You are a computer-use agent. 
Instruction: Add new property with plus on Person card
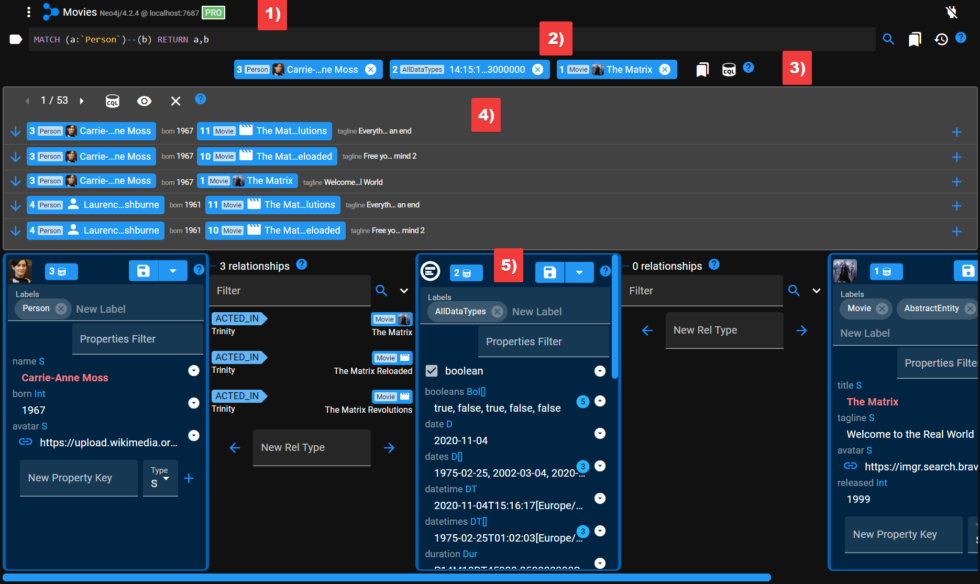(189, 478)
